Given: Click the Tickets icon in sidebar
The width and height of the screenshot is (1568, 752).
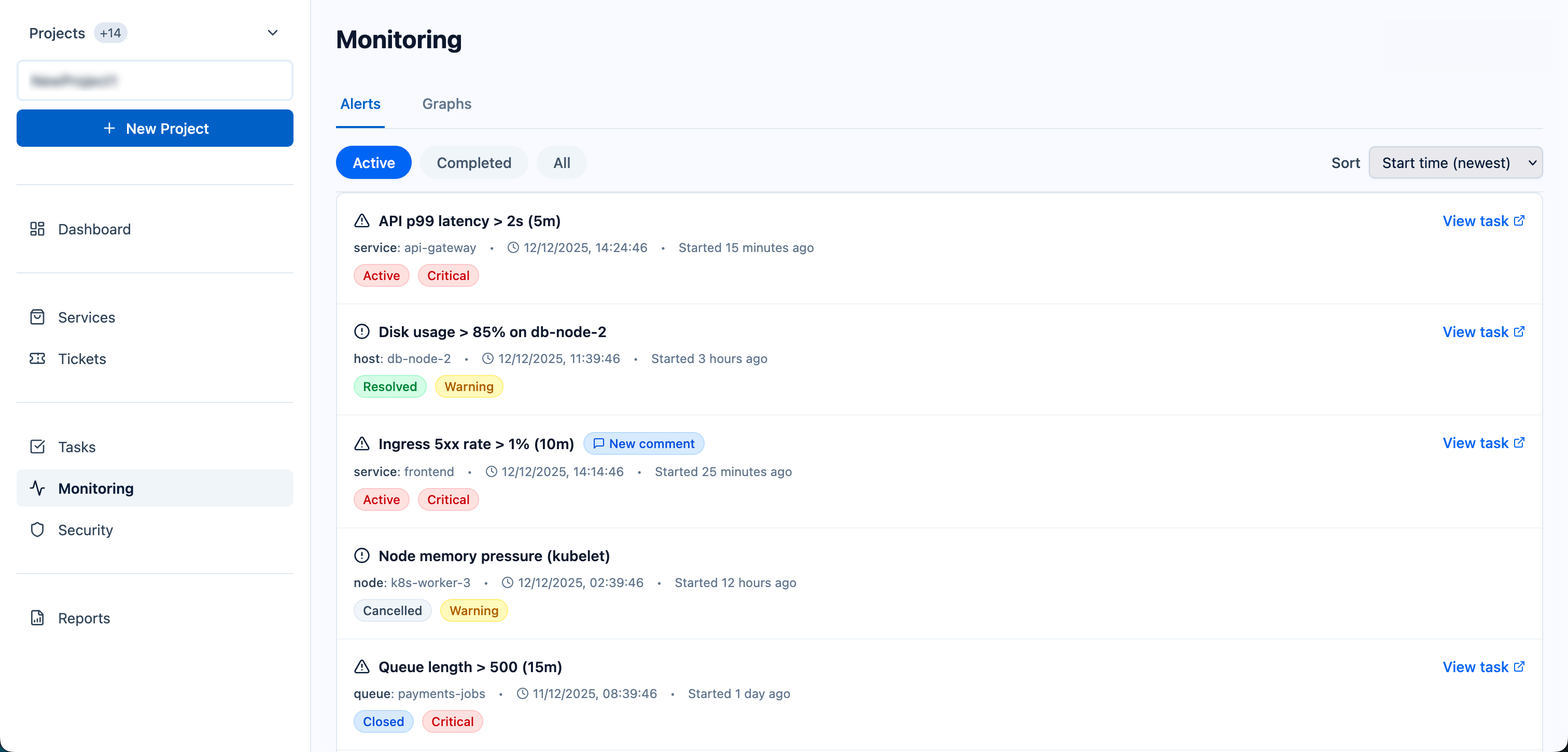Looking at the screenshot, I should (x=37, y=359).
